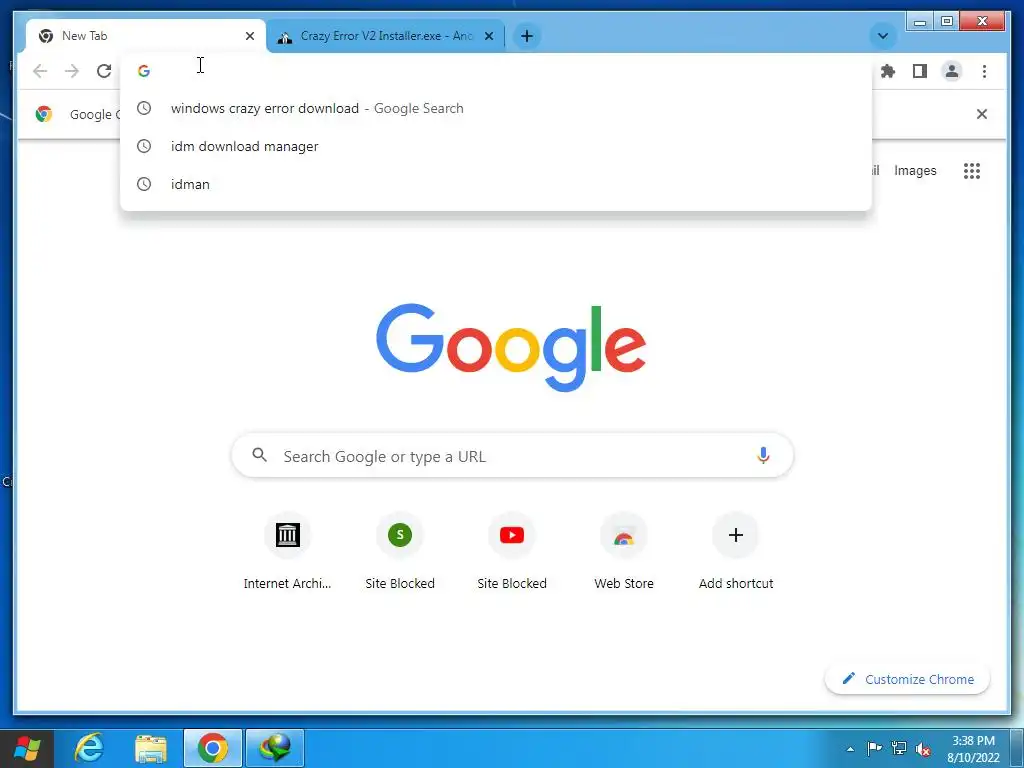Open Internet Archive shortcut icon
This screenshot has width=1024, height=768.
(x=287, y=535)
